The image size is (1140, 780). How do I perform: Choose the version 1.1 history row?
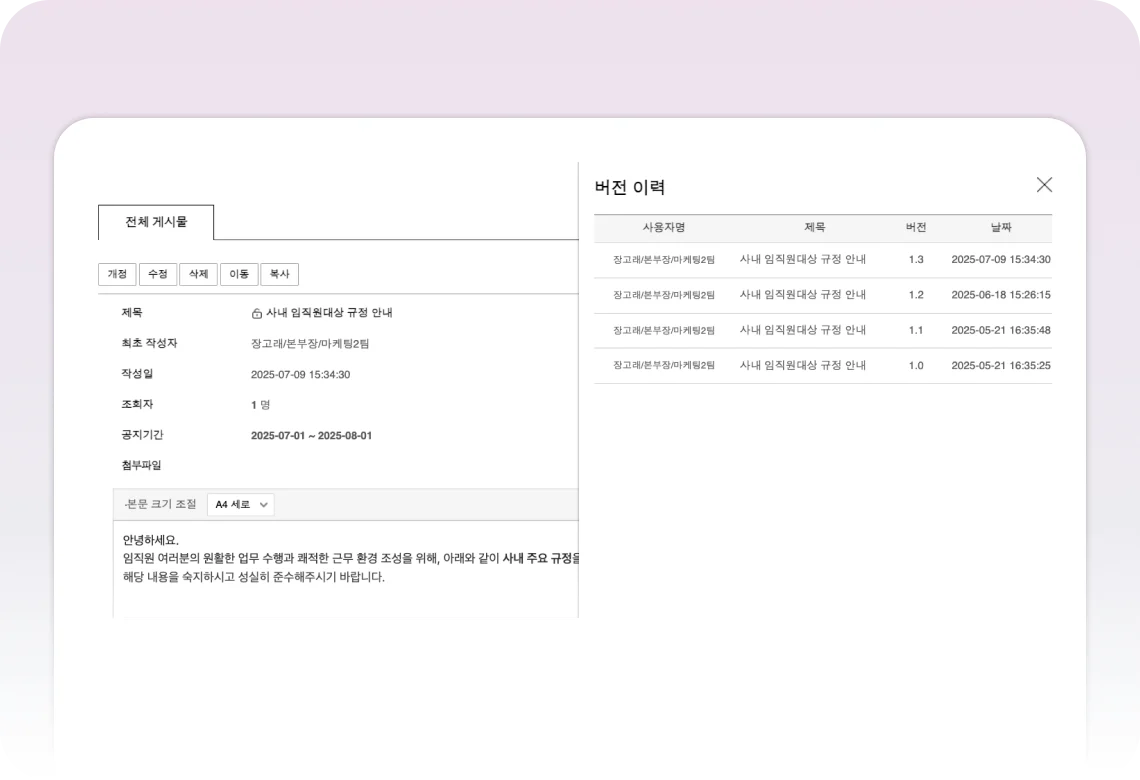822,330
